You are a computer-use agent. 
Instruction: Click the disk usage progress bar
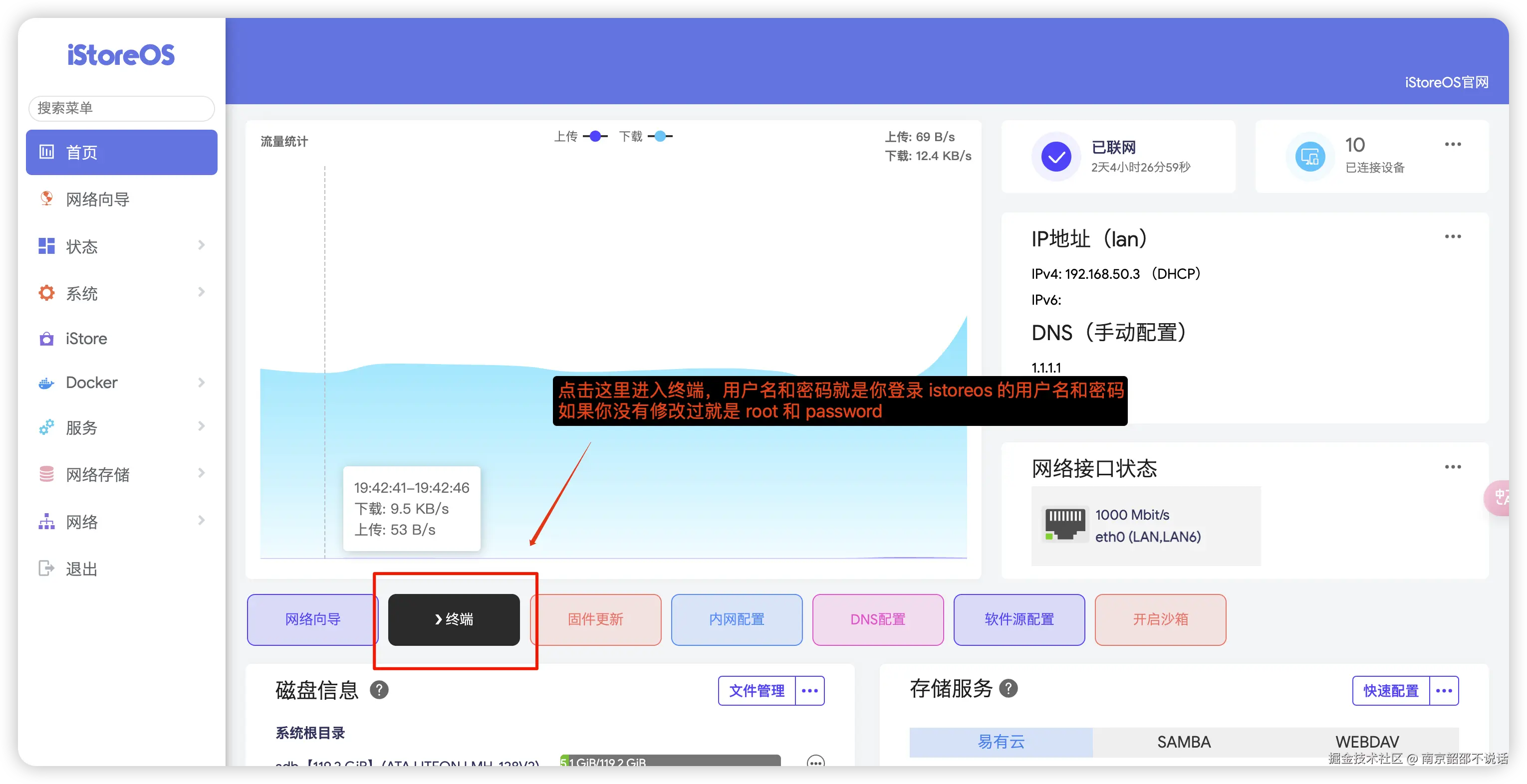(x=670, y=760)
